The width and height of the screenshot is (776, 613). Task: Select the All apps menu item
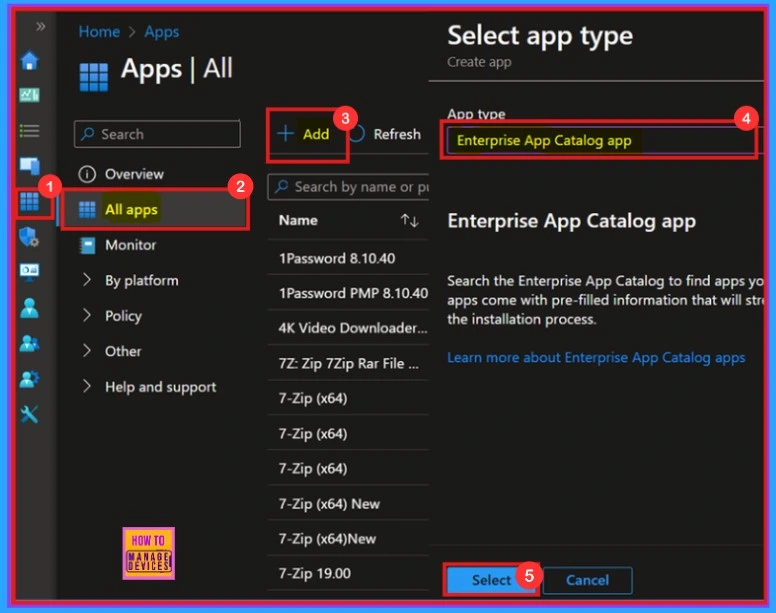coord(155,209)
